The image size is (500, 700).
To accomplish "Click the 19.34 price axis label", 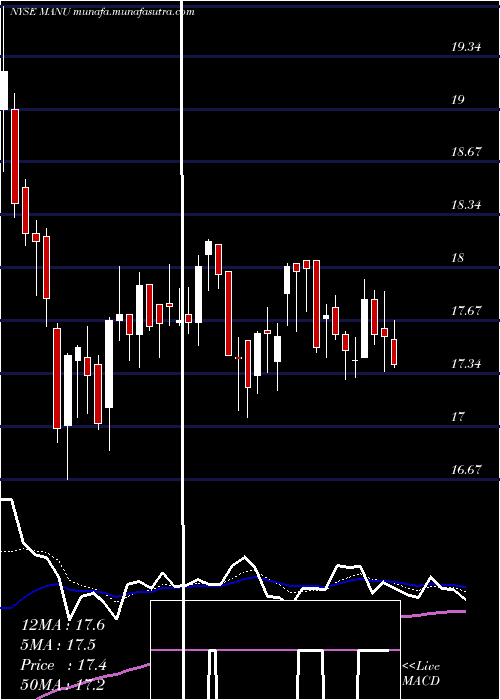I will tap(466, 46).
